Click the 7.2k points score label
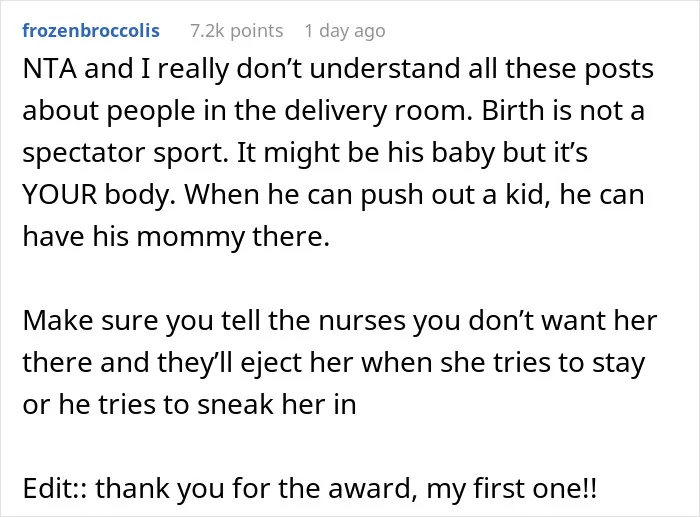Viewport: 700px width, 517px height. (237, 31)
